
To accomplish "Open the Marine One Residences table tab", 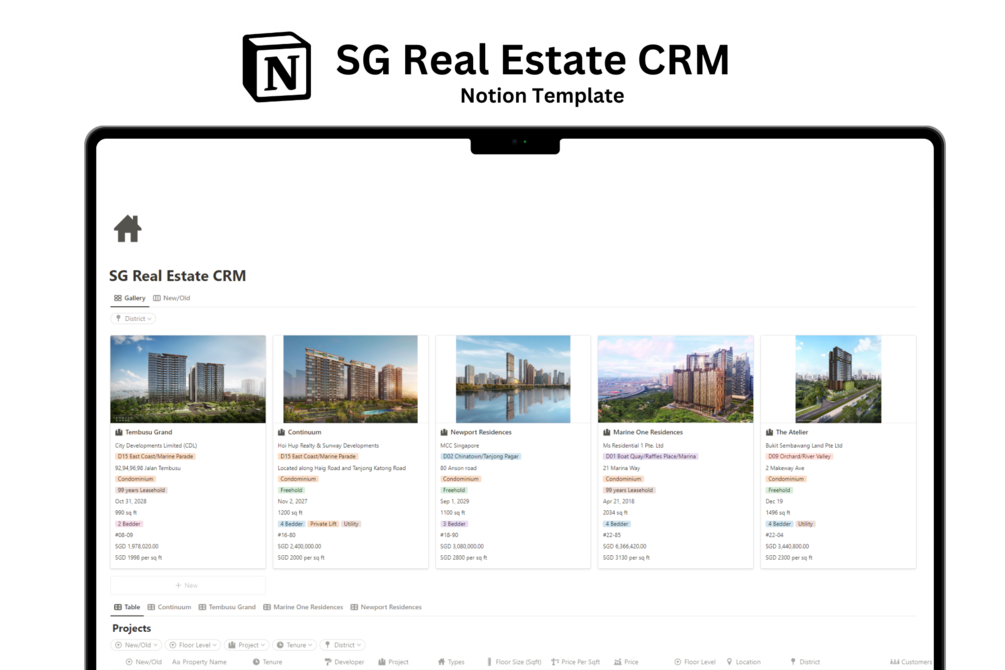I will point(303,607).
